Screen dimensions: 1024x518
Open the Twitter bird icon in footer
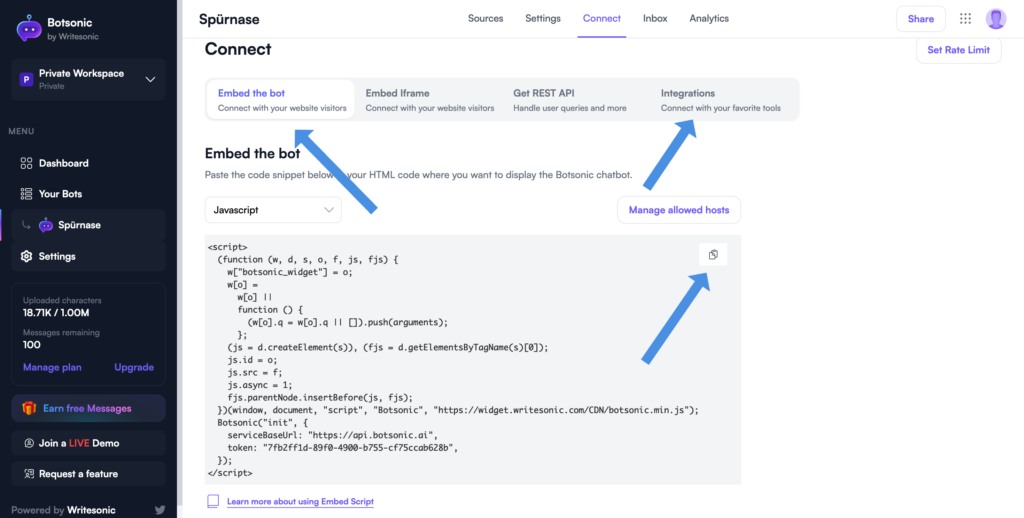point(160,510)
